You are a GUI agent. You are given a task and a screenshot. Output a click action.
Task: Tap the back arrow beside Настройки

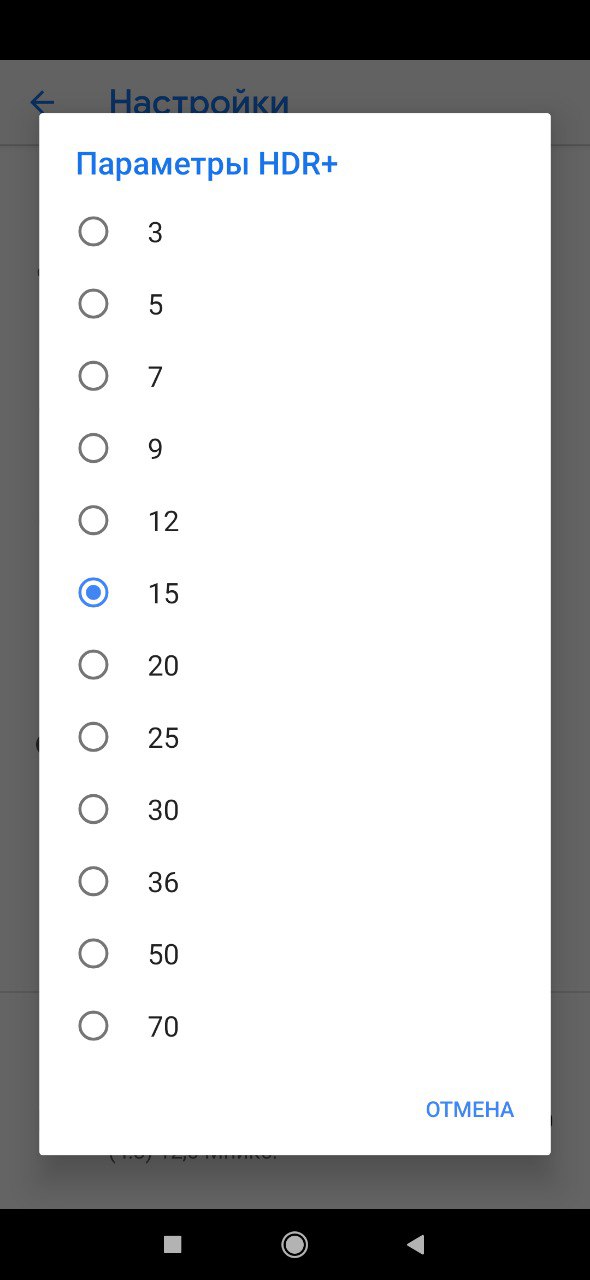click(42, 101)
